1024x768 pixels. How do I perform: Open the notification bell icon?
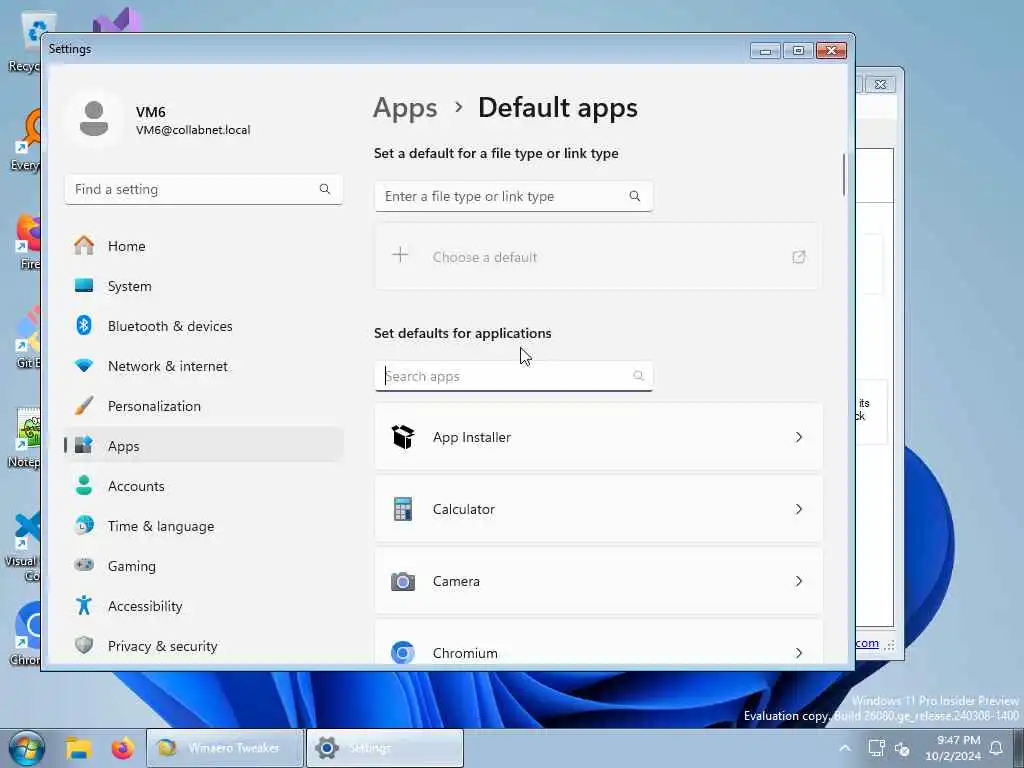(x=997, y=748)
